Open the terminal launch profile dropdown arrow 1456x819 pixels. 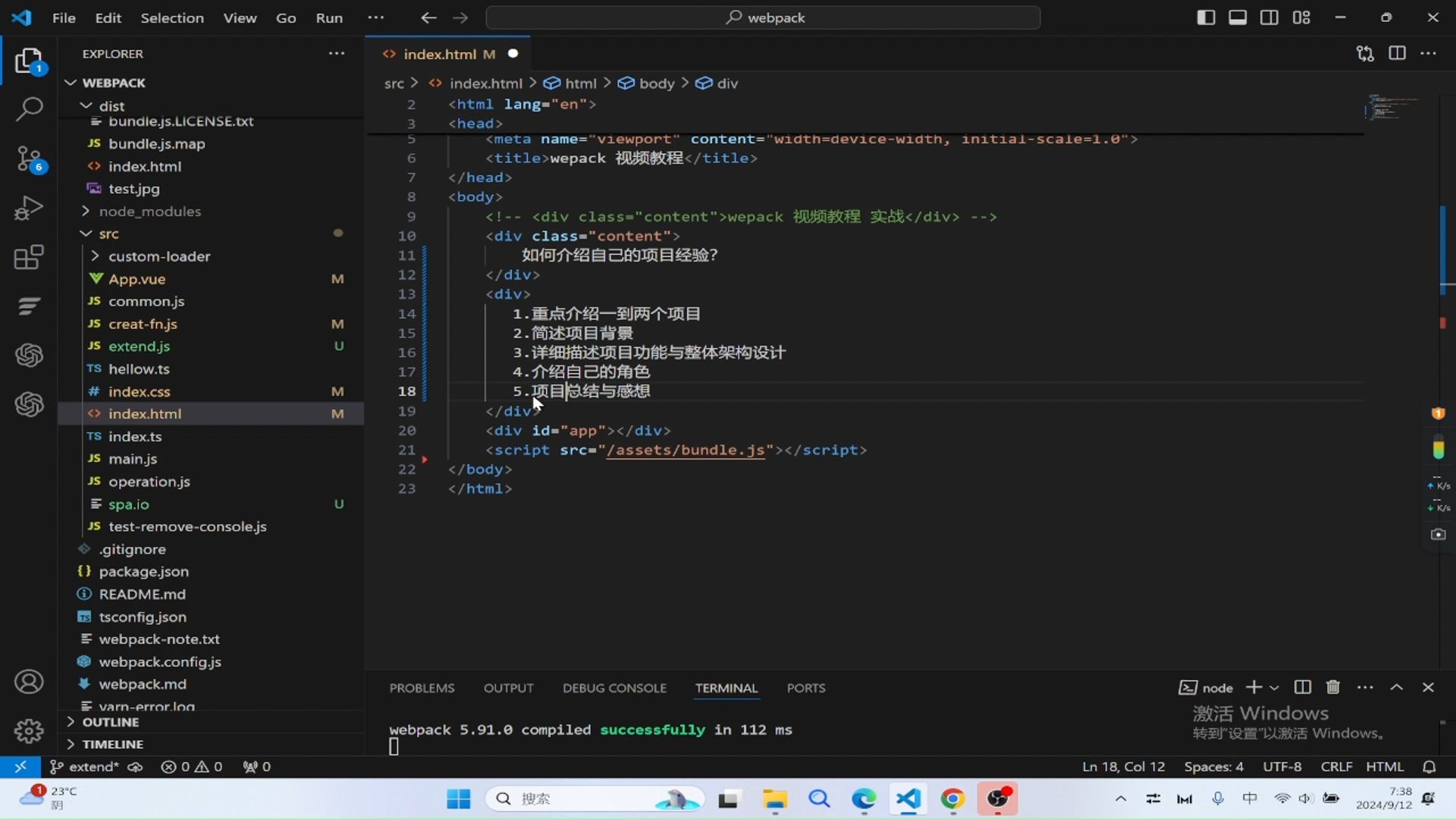click(x=1274, y=687)
